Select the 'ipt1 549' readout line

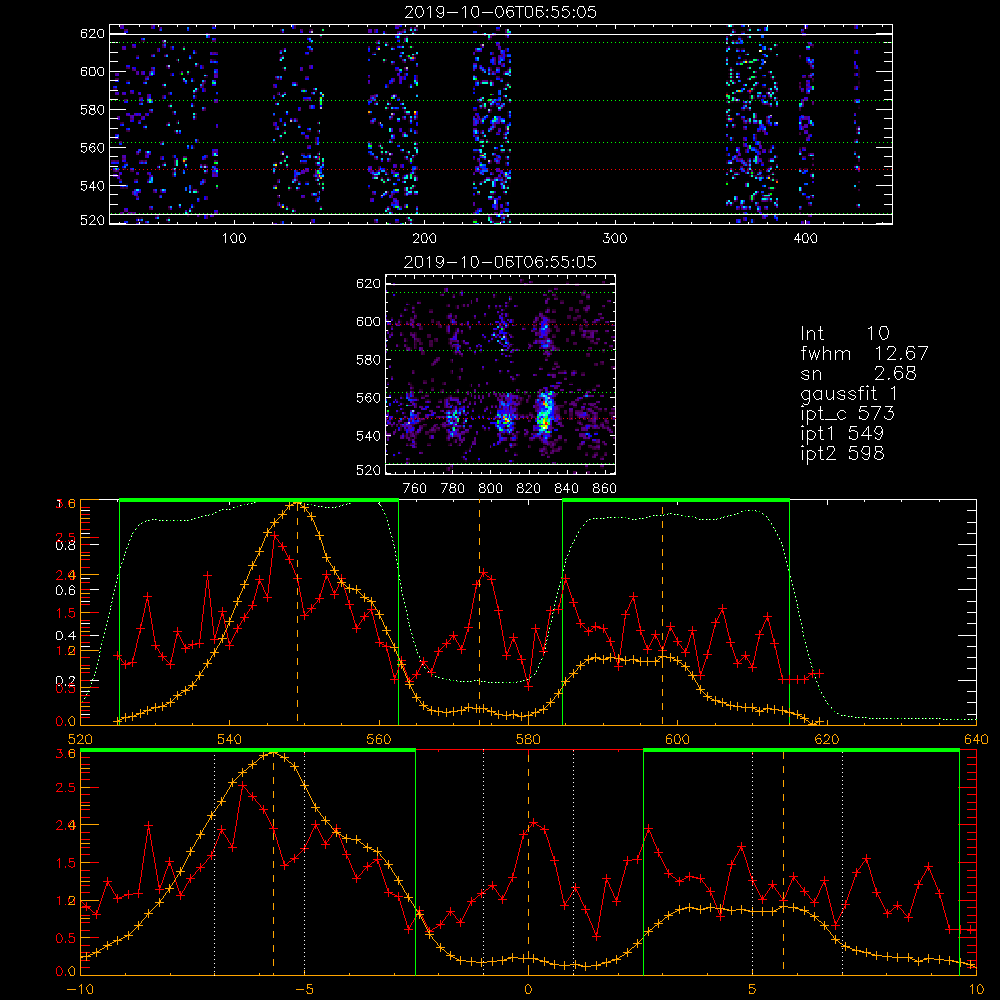pyautogui.click(x=842, y=434)
